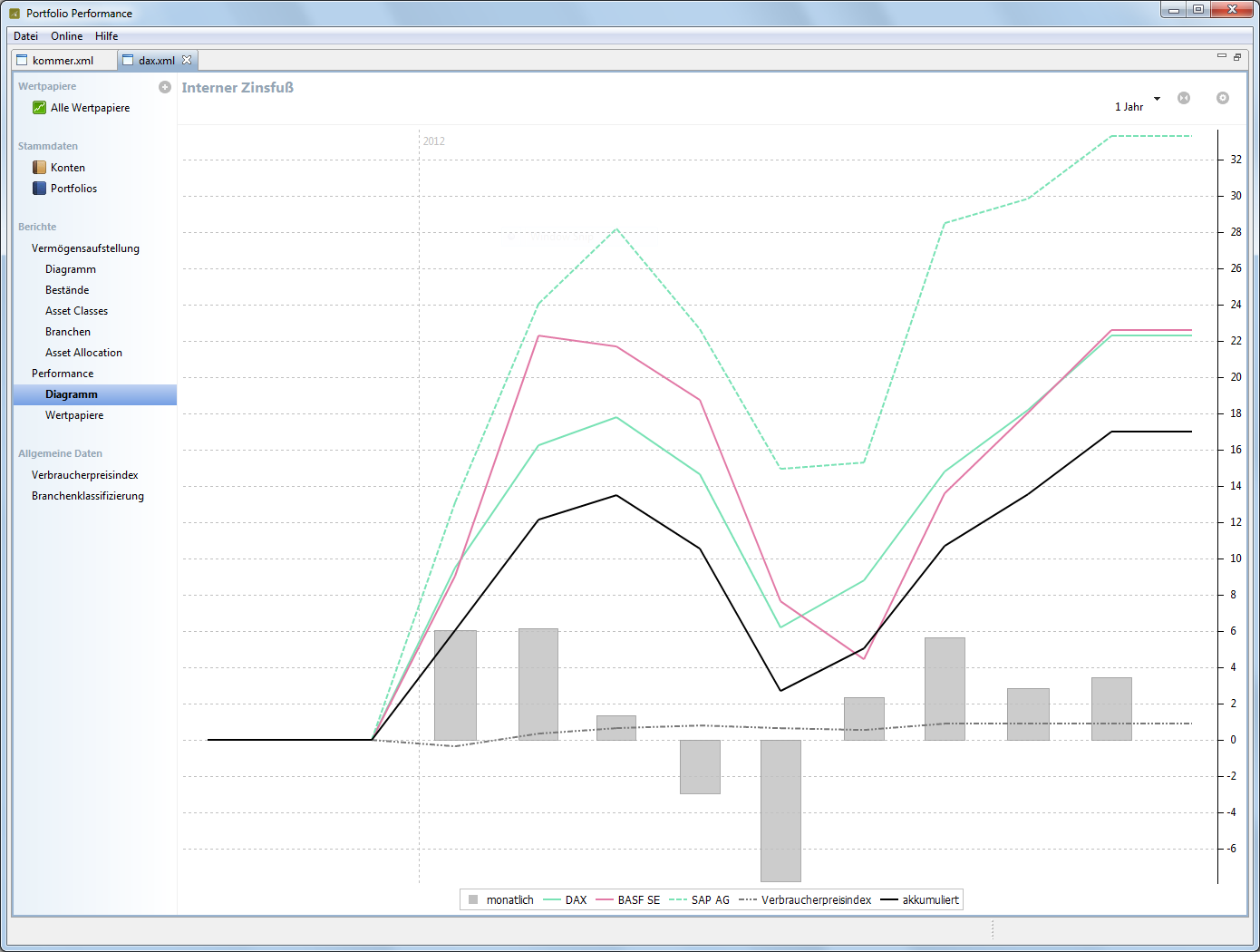Click the 2012 year marker label
This screenshot has width=1260, height=952.
point(434,141)
